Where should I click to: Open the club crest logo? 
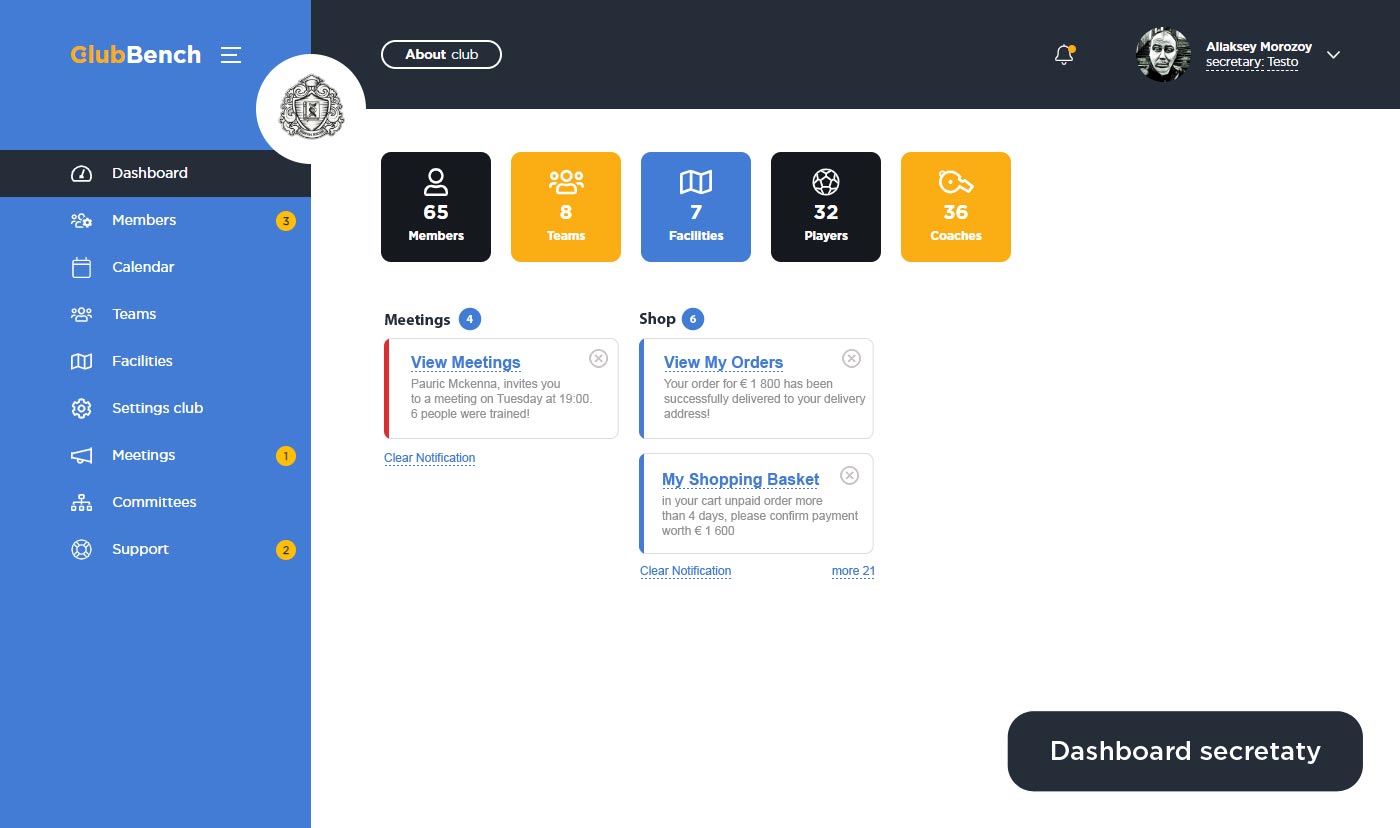(311, 109)
